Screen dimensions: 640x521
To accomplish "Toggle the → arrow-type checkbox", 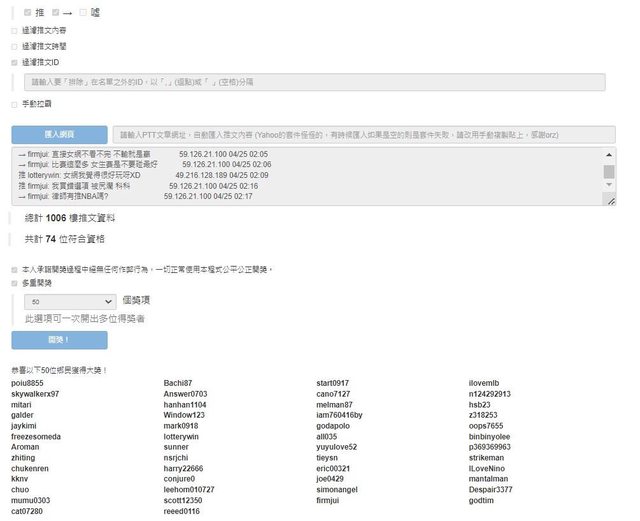I will click(56, 13).
